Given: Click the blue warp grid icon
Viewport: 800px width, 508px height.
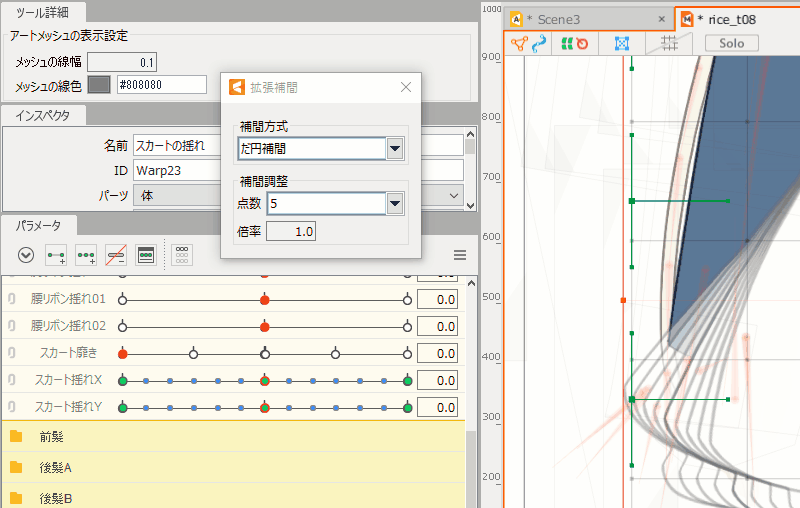Looking at the screenshot, I should pyautogui.click(x=621, y=43).
